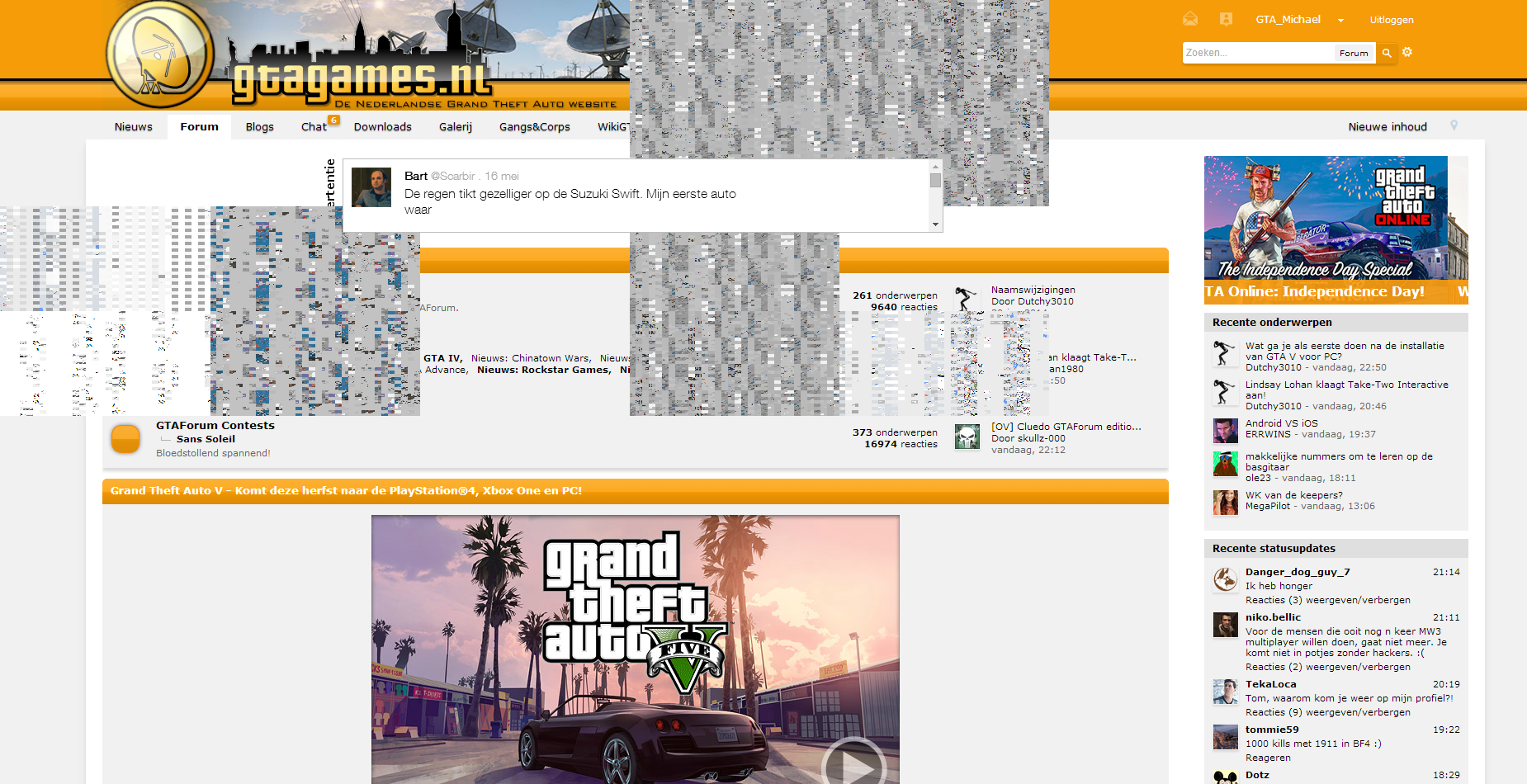Click the magnifier search button

1387,53
